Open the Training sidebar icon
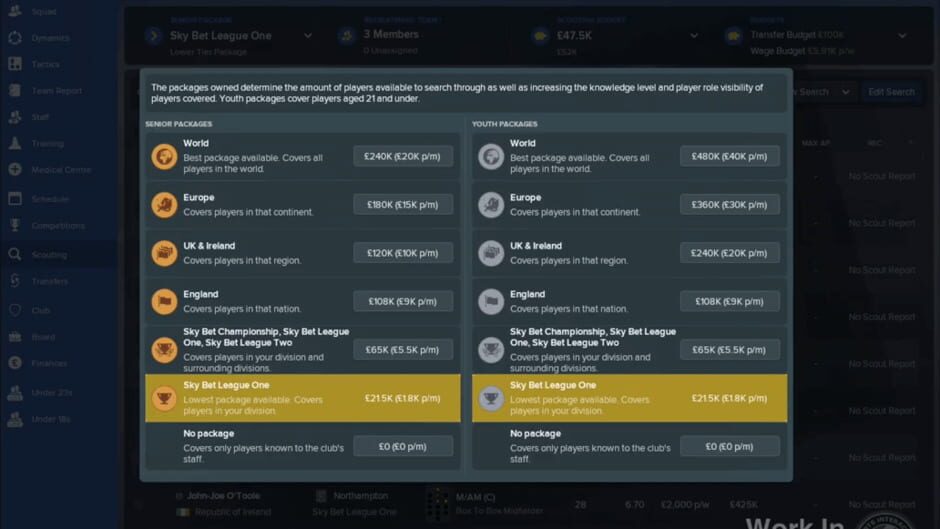Image resolution: width=940 pixels, height=529 pixels. (x=15, y=143)
